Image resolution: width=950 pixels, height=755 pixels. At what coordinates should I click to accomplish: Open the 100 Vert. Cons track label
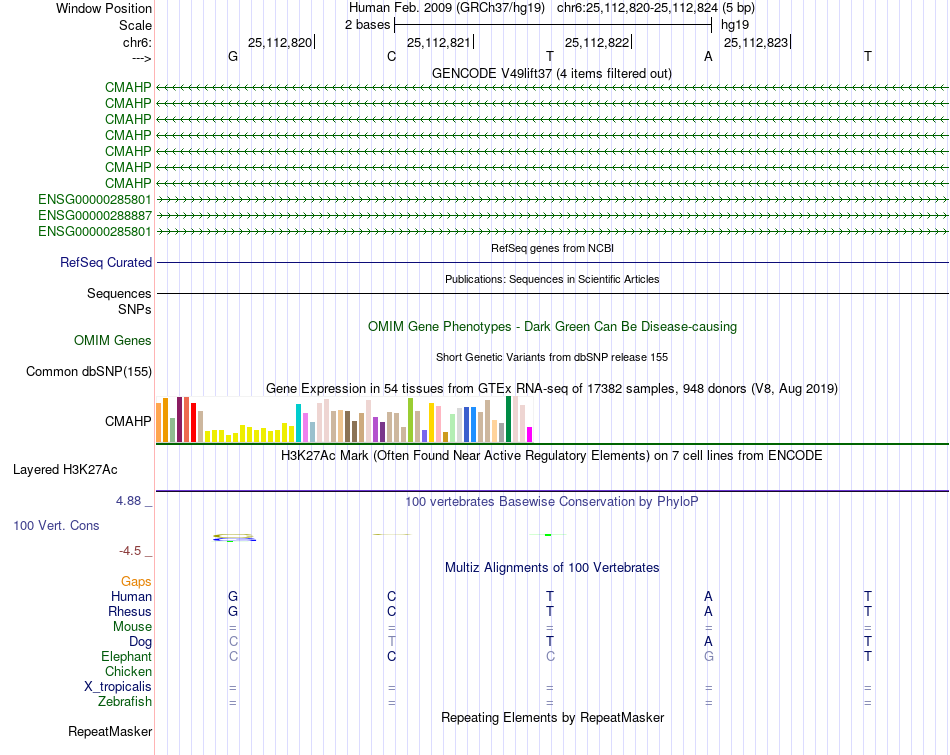point(56,525)
